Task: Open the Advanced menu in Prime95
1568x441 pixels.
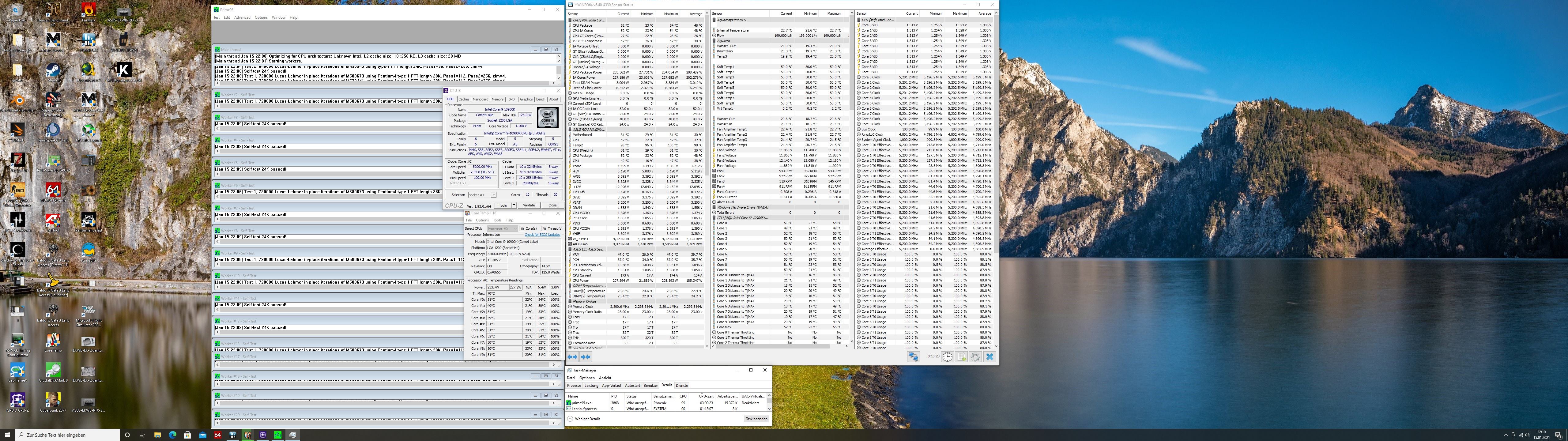Action: point(242,18)
